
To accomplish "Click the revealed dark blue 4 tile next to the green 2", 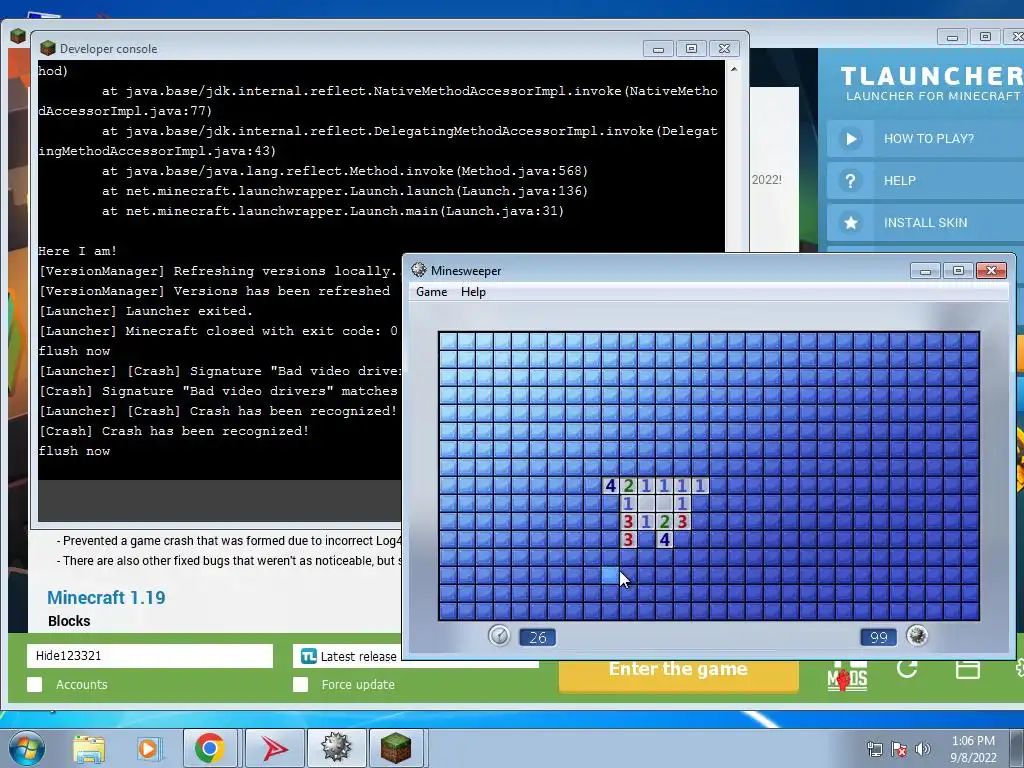I will point(611,485).
